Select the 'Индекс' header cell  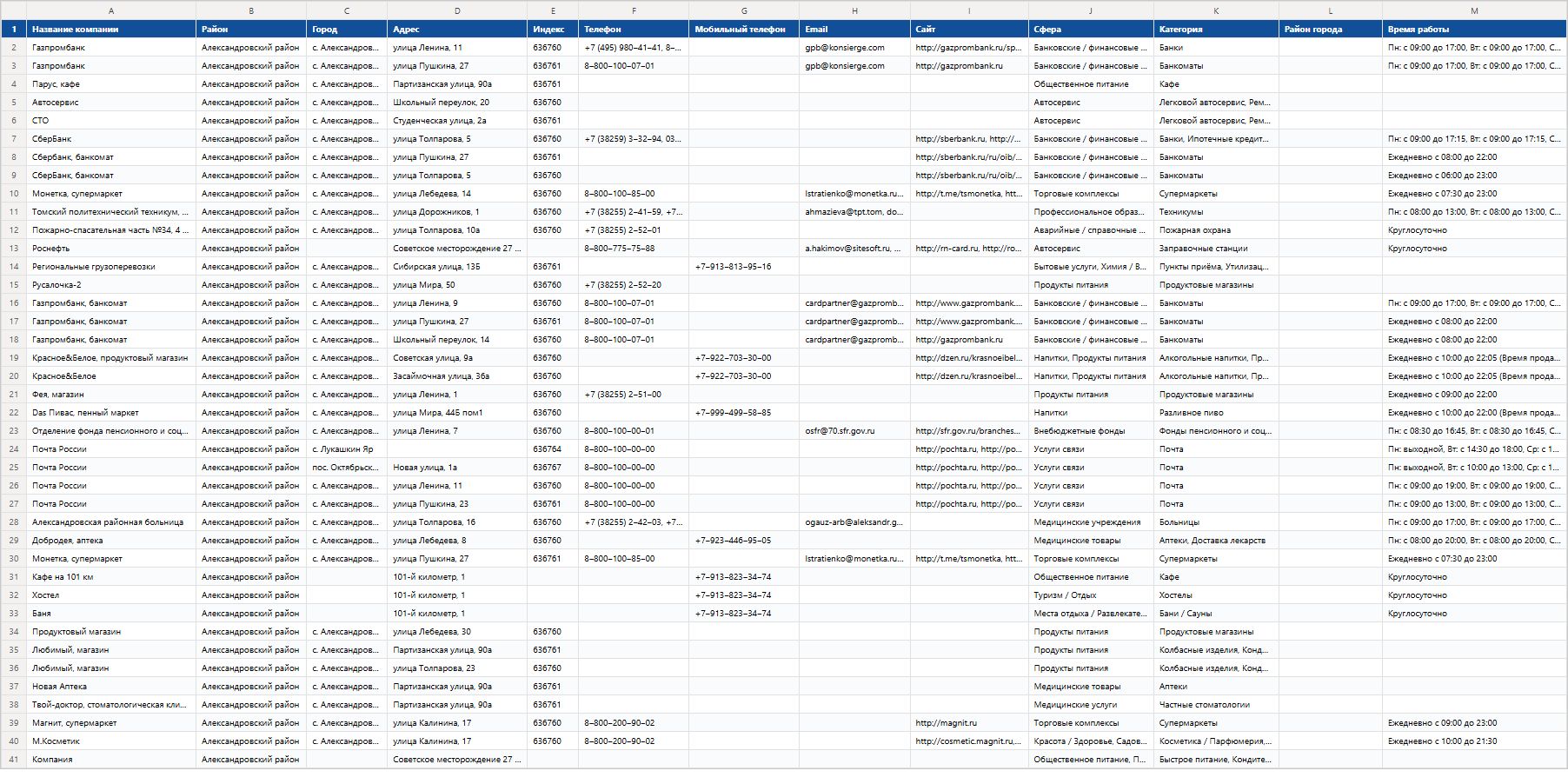pos(553,29)
